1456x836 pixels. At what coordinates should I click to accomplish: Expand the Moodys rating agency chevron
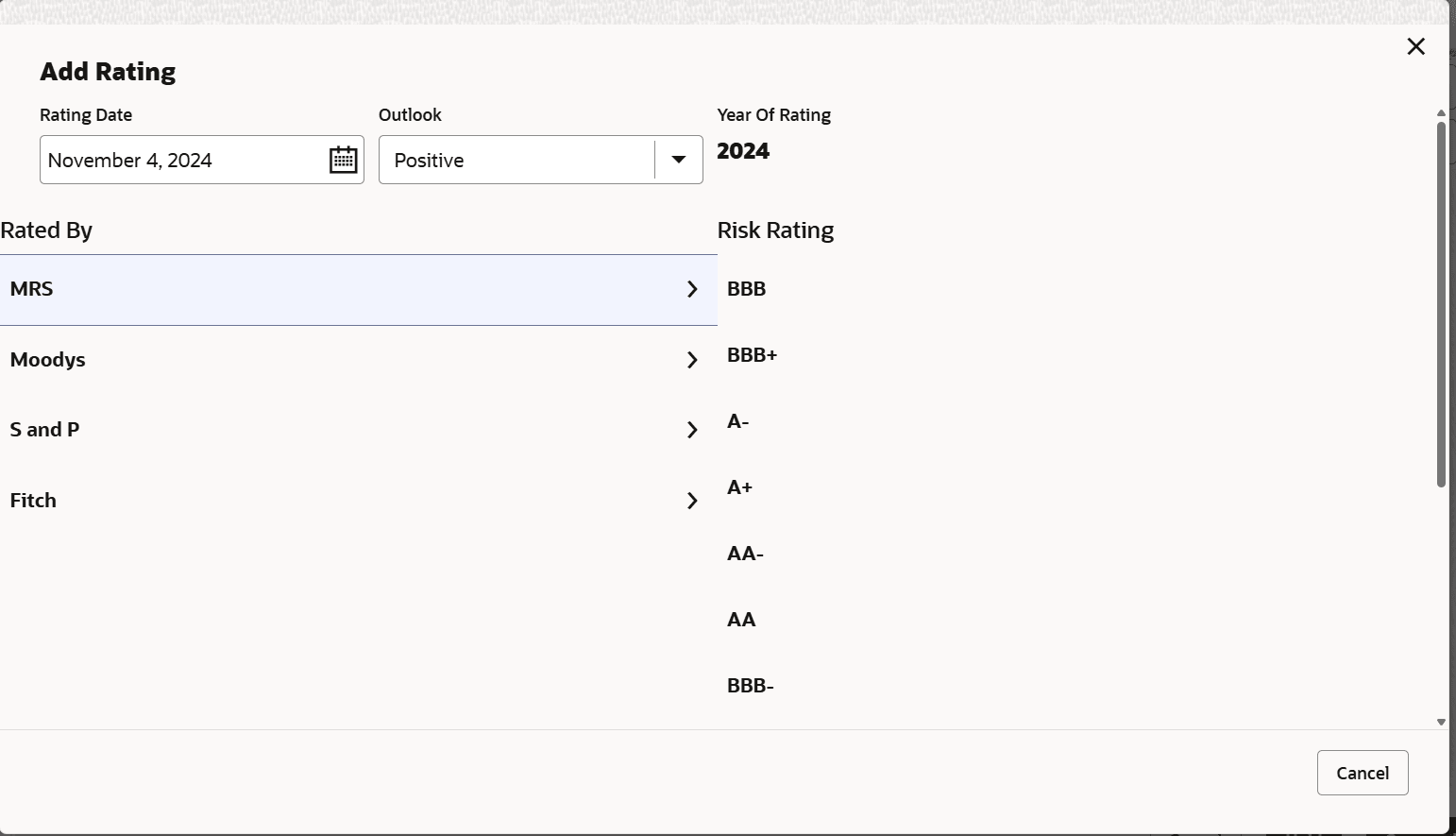tap(692, 360)
